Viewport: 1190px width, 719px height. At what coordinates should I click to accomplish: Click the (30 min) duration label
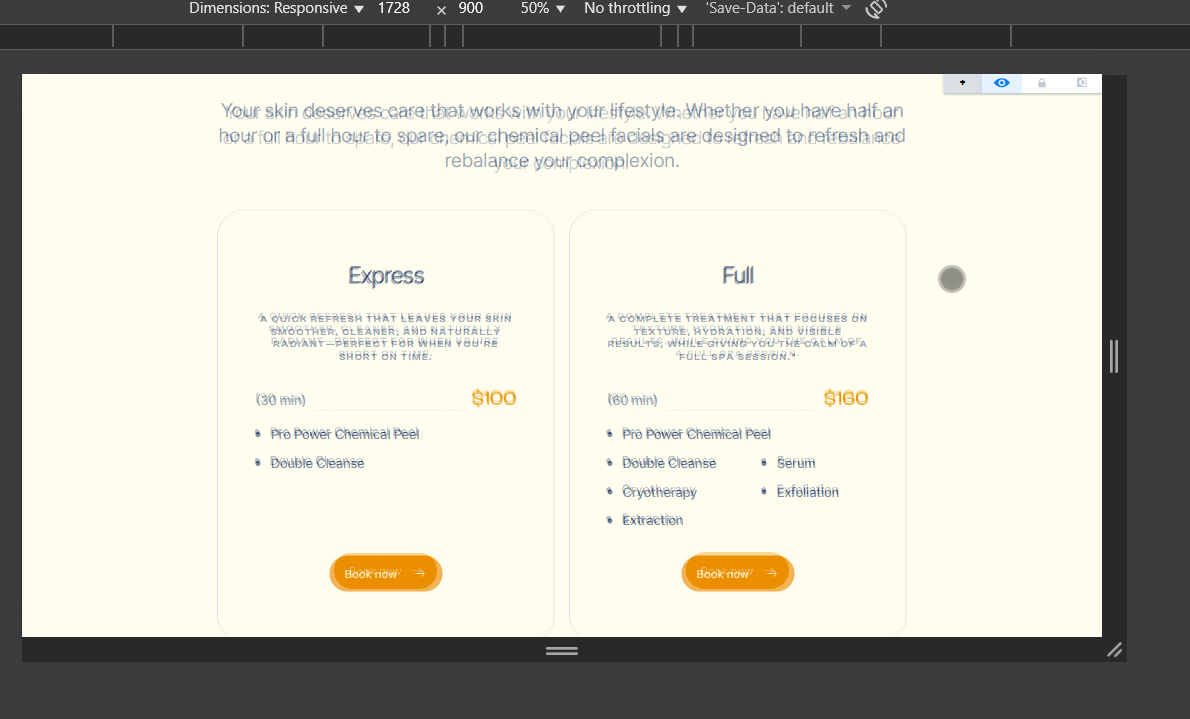click(281, 399)
